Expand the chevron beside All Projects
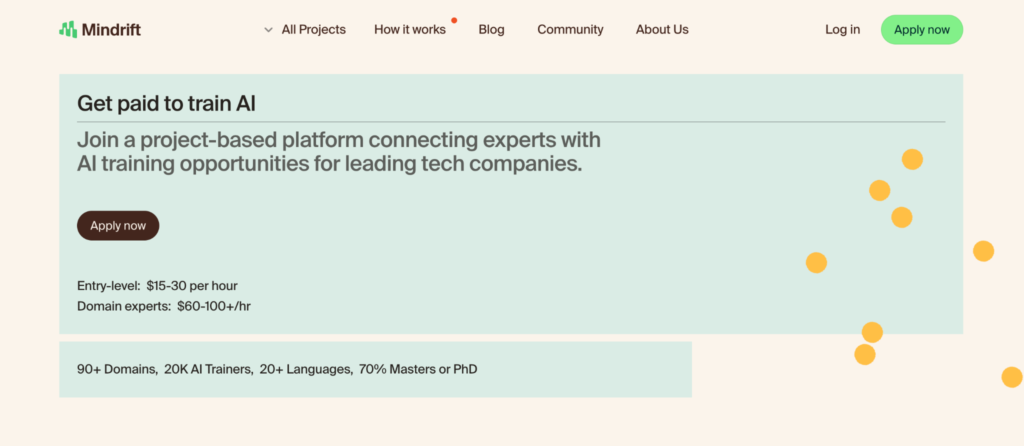1024x446 pixels. coord(268,30)
